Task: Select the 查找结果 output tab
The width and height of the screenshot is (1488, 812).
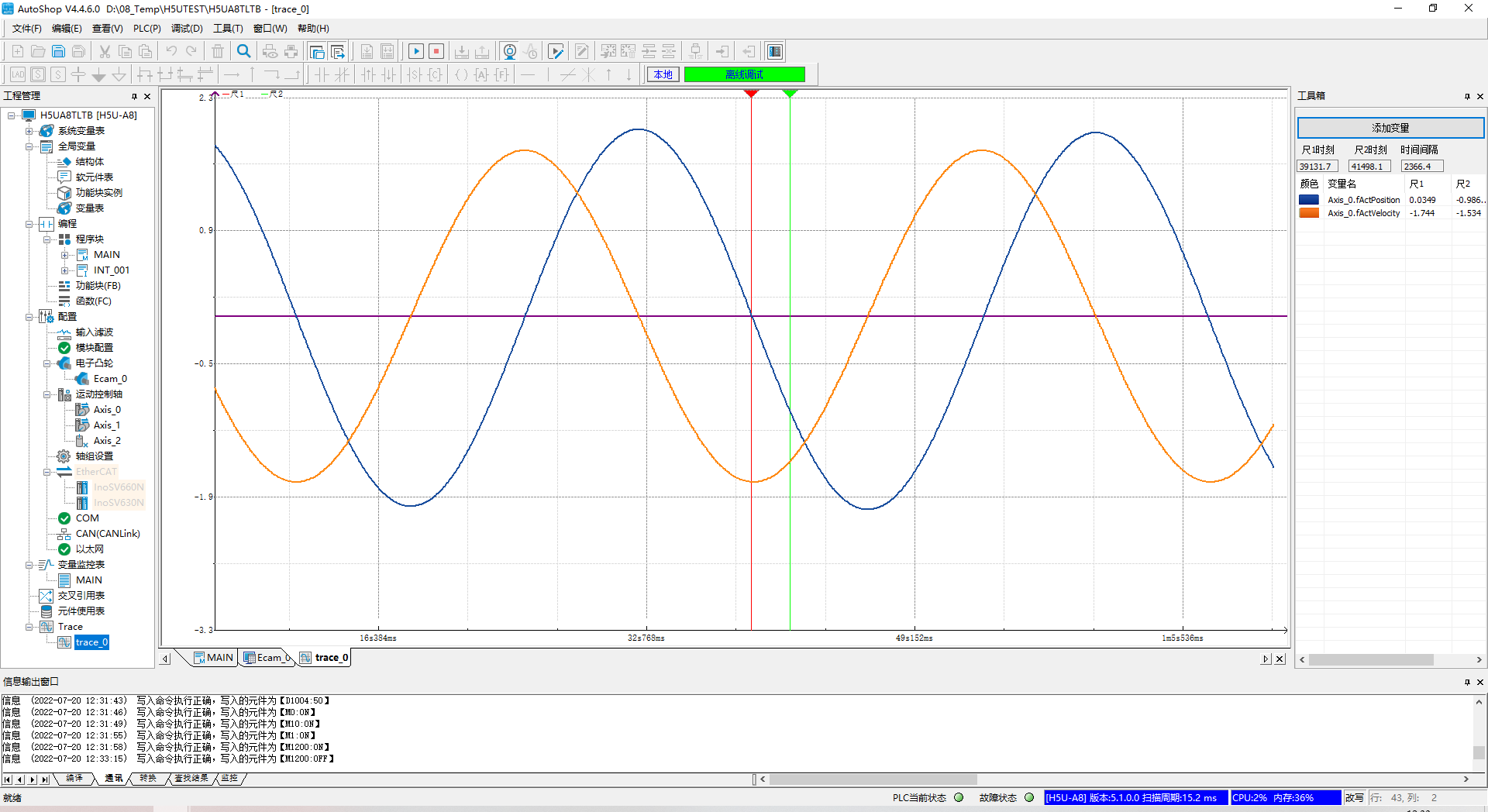Action: pos(191,778)
